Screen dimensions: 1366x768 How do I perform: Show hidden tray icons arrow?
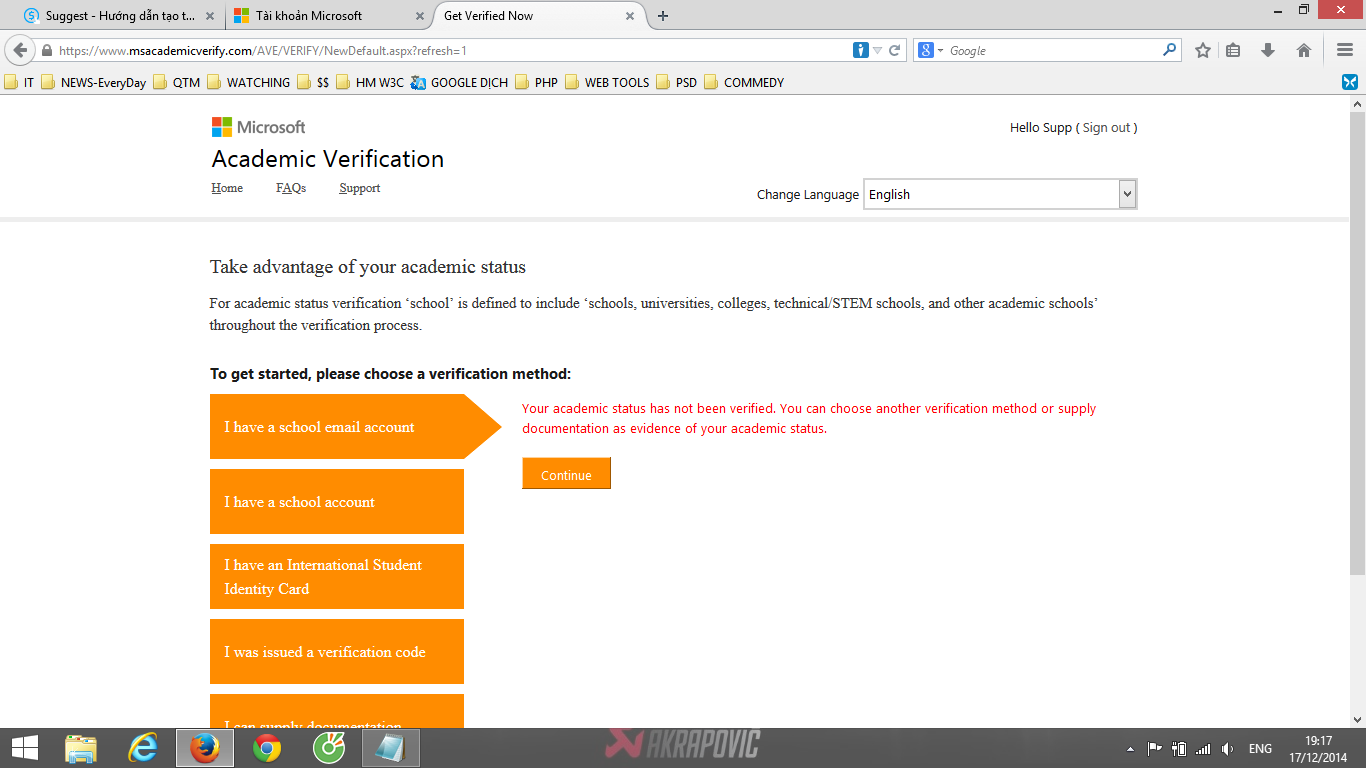tap(1130, 749)
